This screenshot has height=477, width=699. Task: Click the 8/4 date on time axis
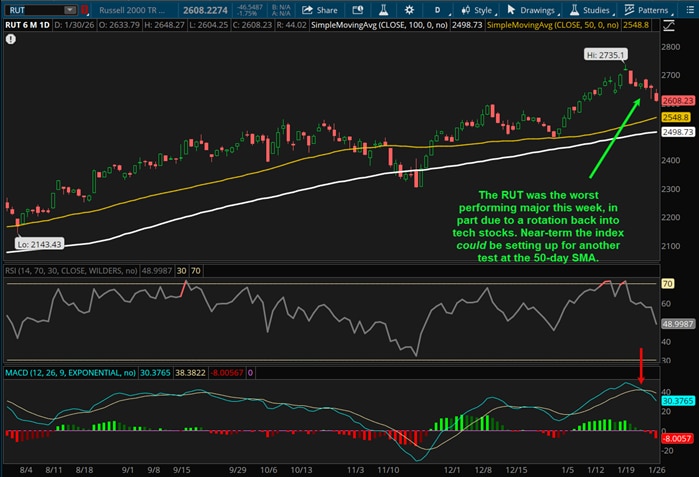[26, 470]
